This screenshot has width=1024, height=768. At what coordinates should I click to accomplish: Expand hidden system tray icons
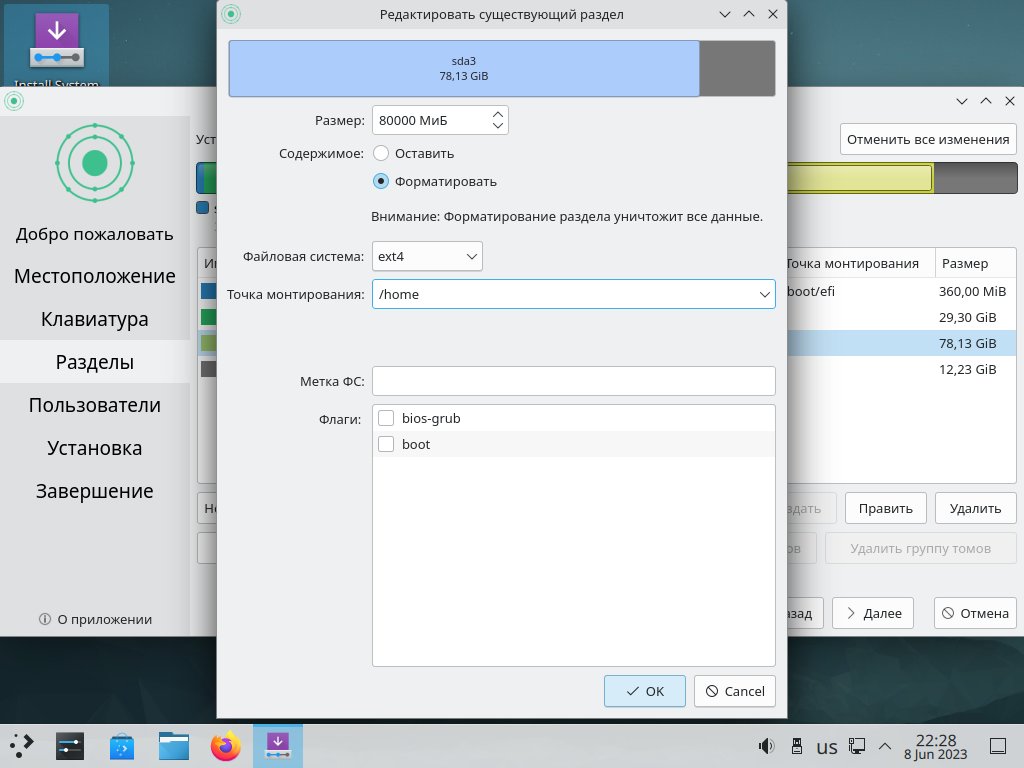(885, 746)
